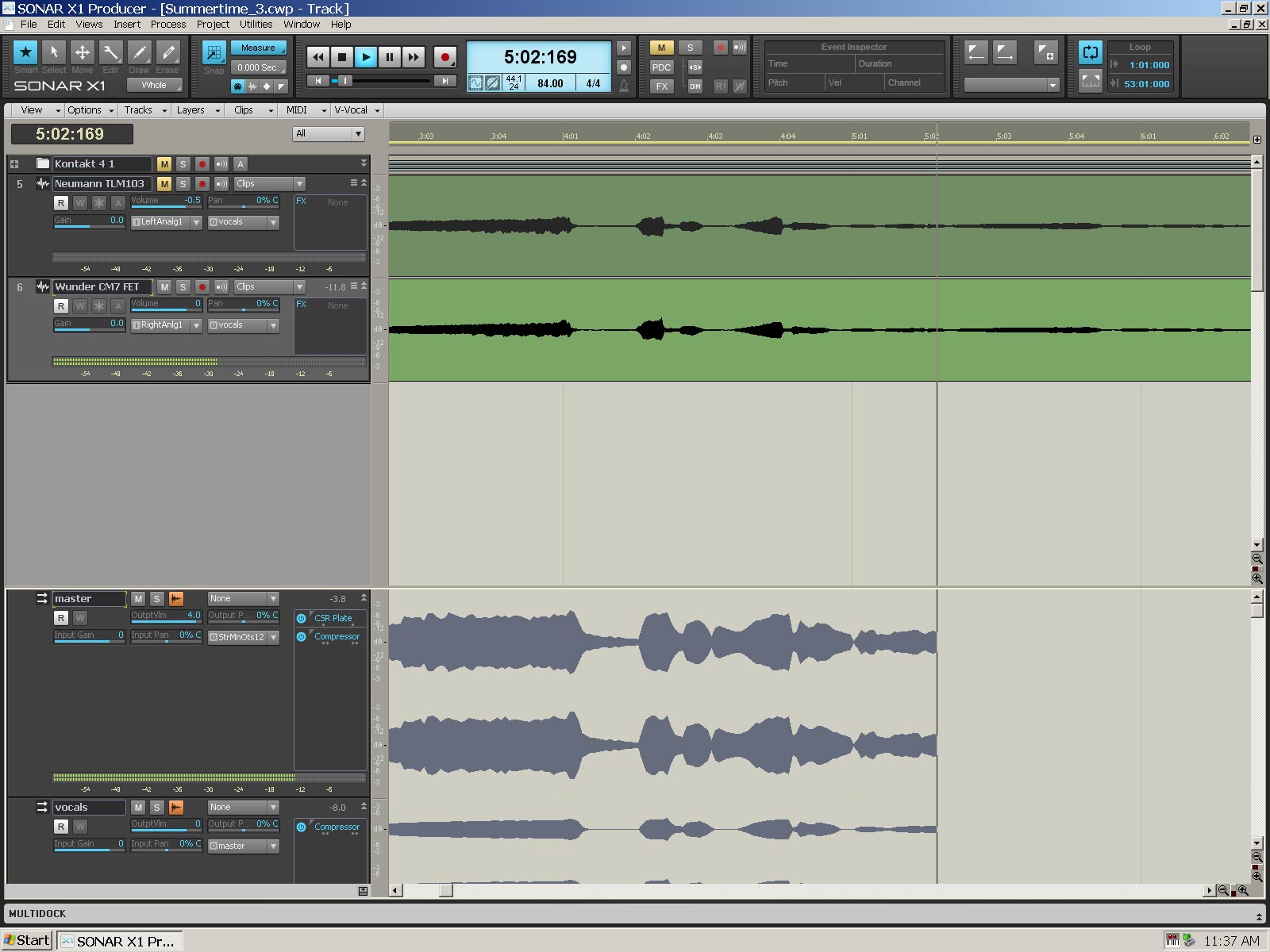Open the StrMnOts12 output dropdown on master
This screenshot has height=952, width=1270.
[273, 638]
